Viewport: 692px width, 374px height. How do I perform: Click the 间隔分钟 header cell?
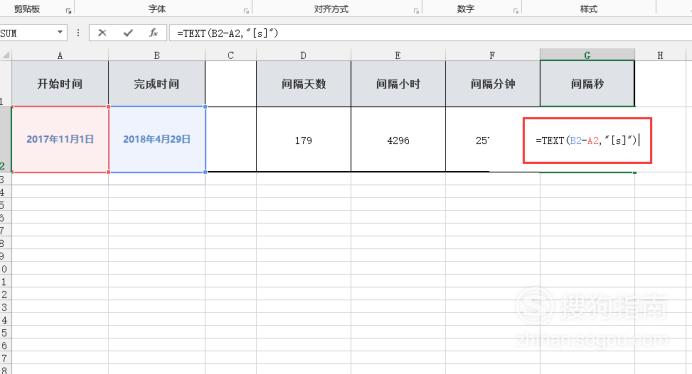[493, 83]
